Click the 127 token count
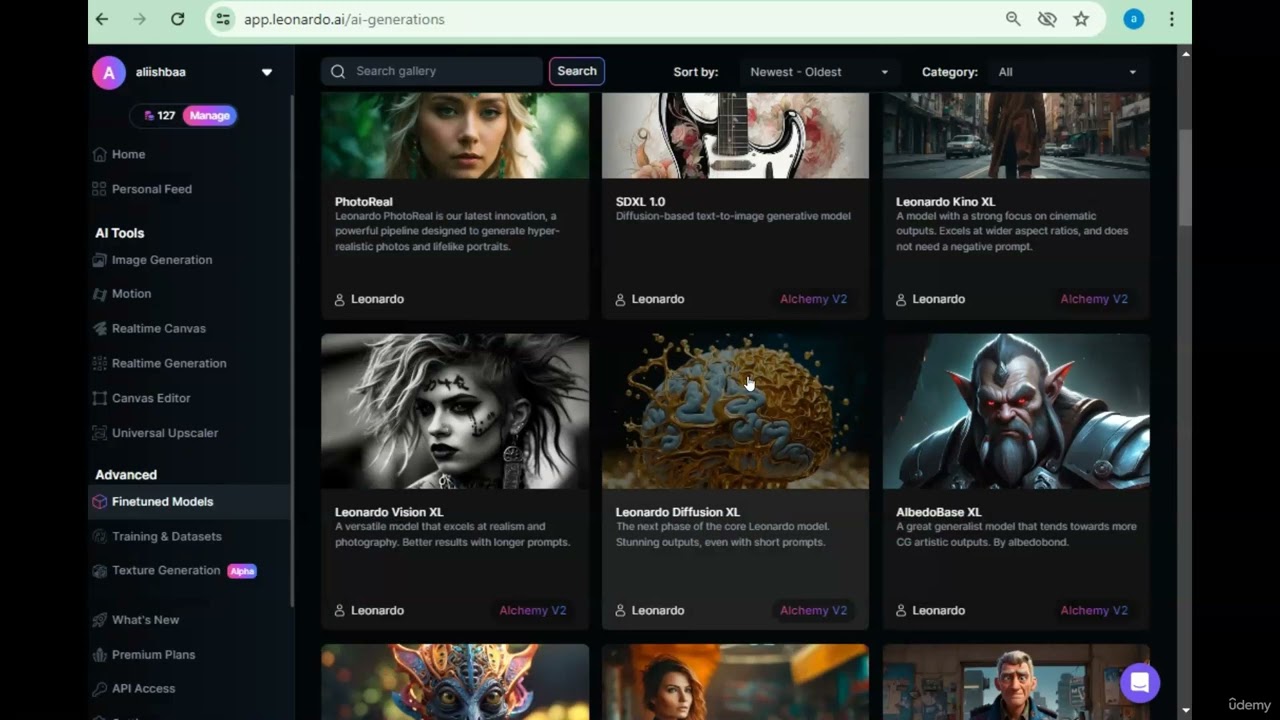The height and width of the screenshot is (720, 1280). coord(166,116)
